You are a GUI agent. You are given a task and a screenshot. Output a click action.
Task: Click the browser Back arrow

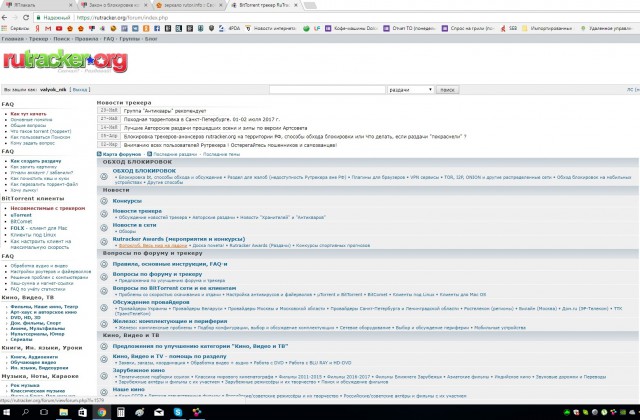coord(4,18)
